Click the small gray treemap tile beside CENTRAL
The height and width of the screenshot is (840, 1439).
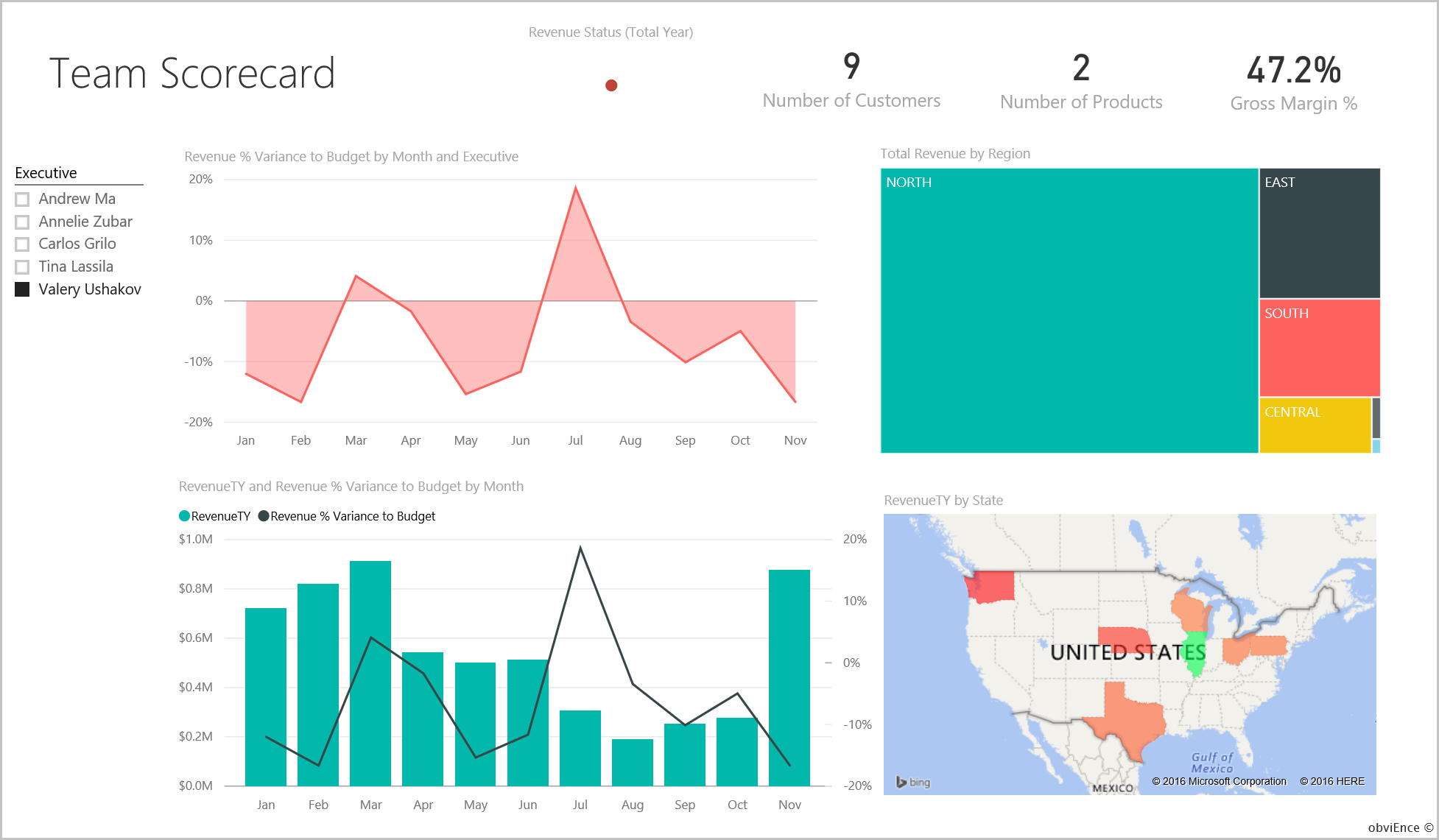point(1376,418)
